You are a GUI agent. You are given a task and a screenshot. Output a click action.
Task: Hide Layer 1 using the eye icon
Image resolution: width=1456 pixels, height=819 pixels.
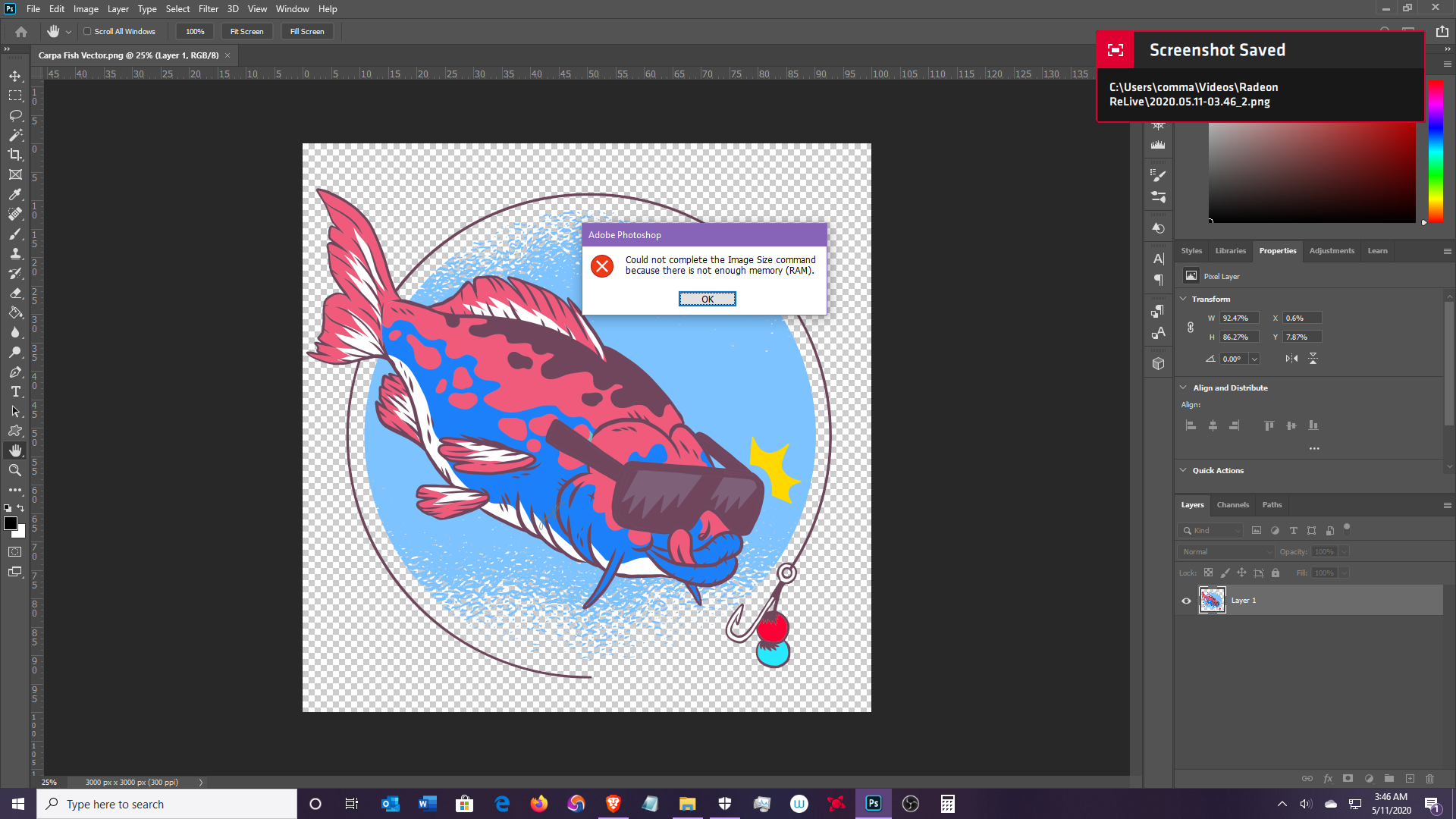[x=1186, y=601]
